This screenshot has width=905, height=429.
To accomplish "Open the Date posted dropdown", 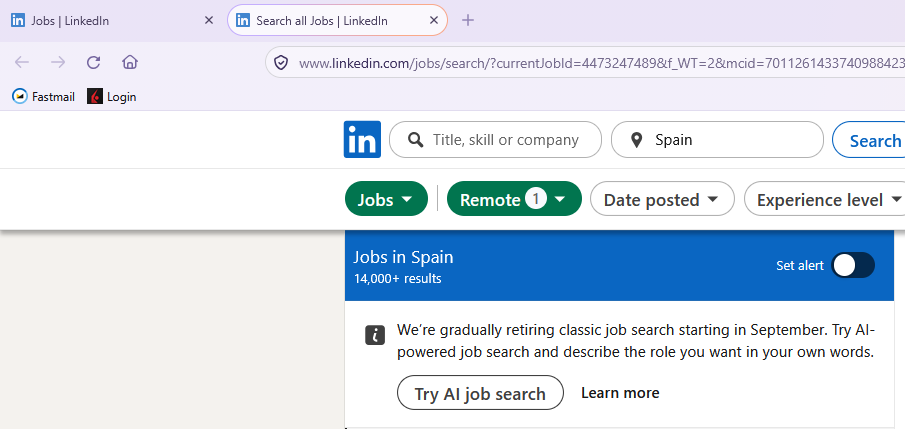I will pyautogui.click(x=662, y=199).
